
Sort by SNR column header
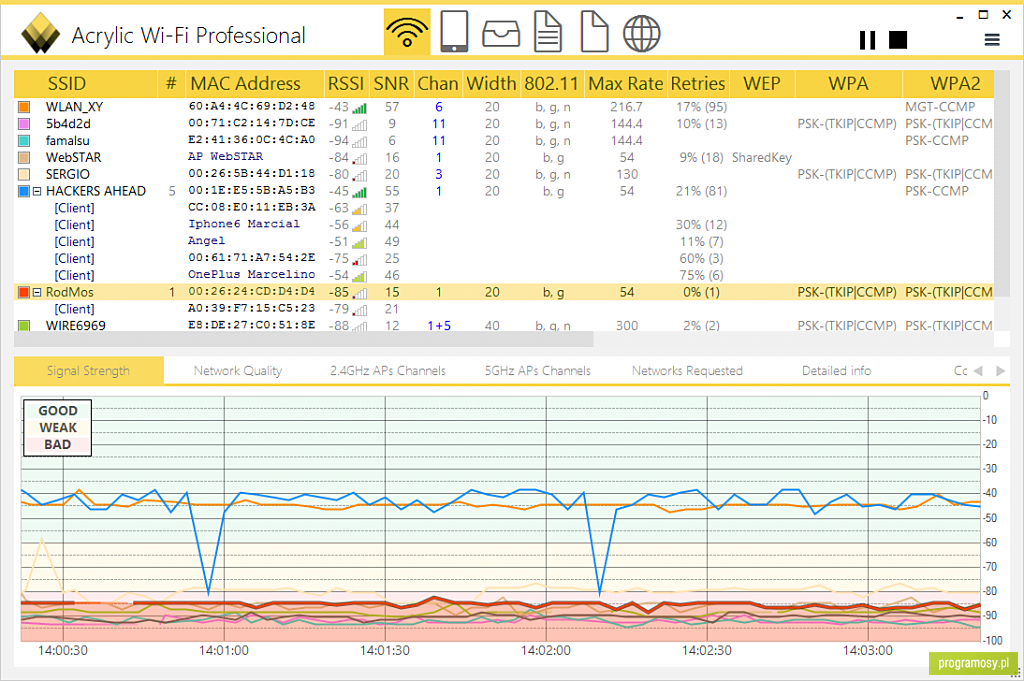coord(391,84)
